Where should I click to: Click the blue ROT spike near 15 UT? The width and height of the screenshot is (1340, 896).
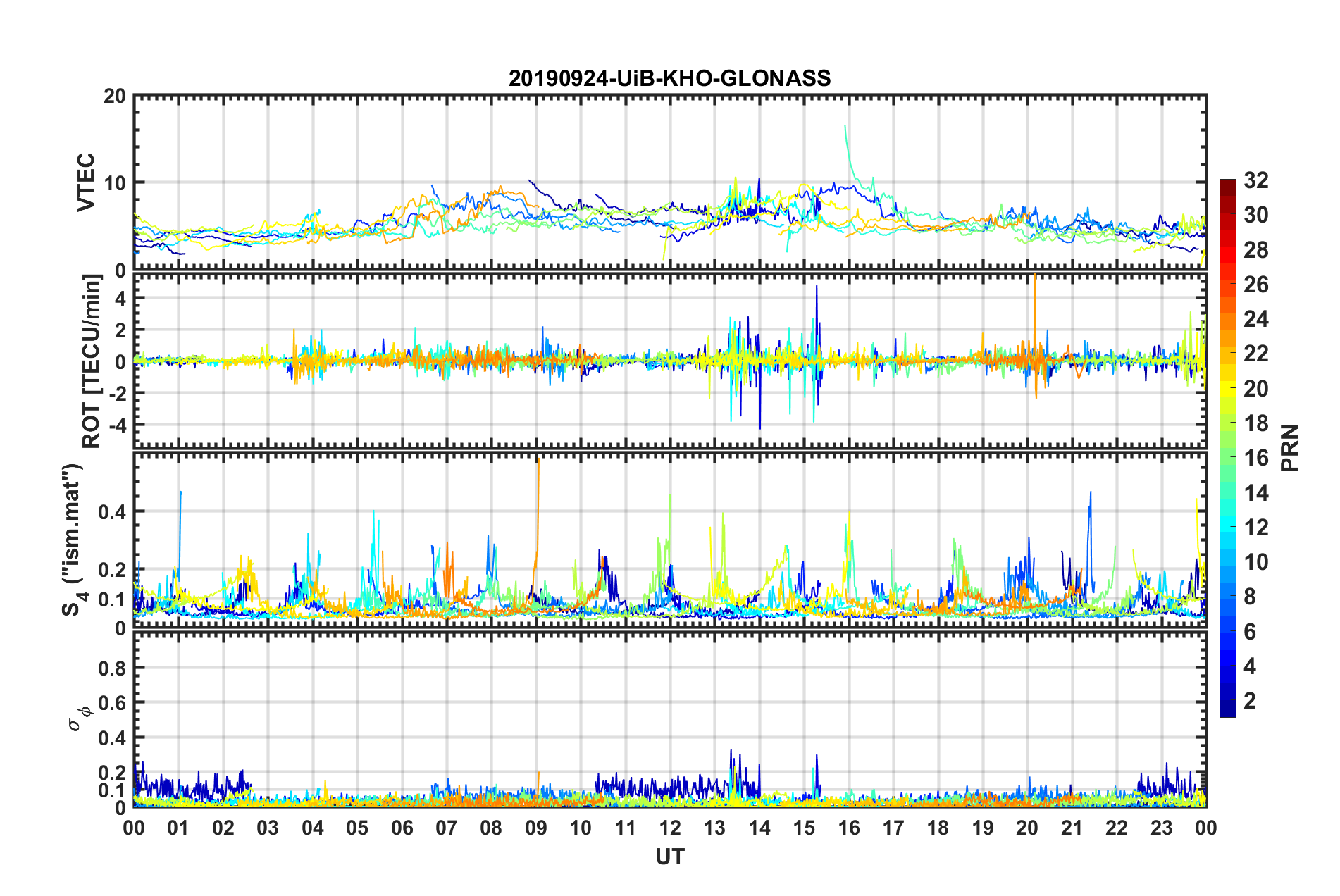click(x=817, y=338)
